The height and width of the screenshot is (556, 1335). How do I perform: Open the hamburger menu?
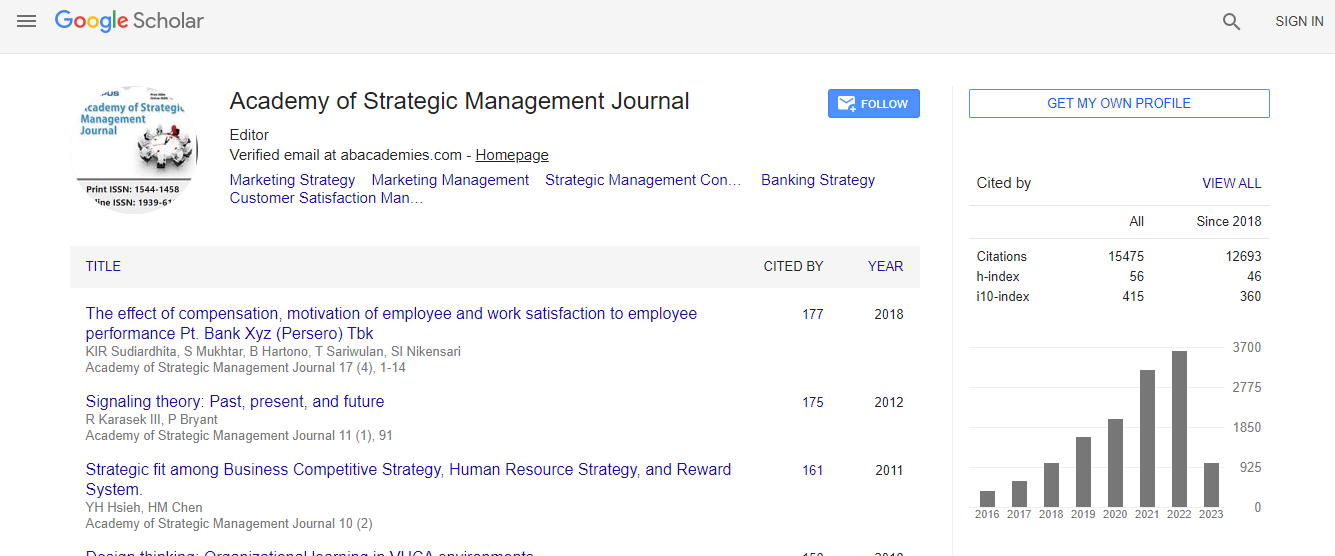click(x=27, y=21)
